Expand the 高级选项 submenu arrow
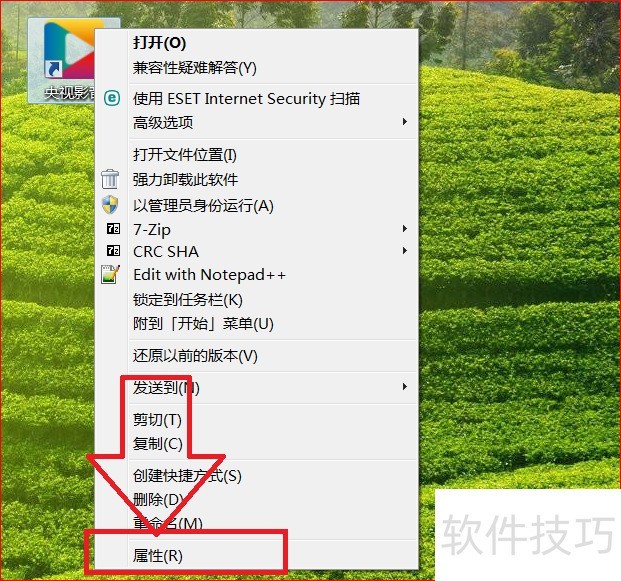 pos(404,122)
